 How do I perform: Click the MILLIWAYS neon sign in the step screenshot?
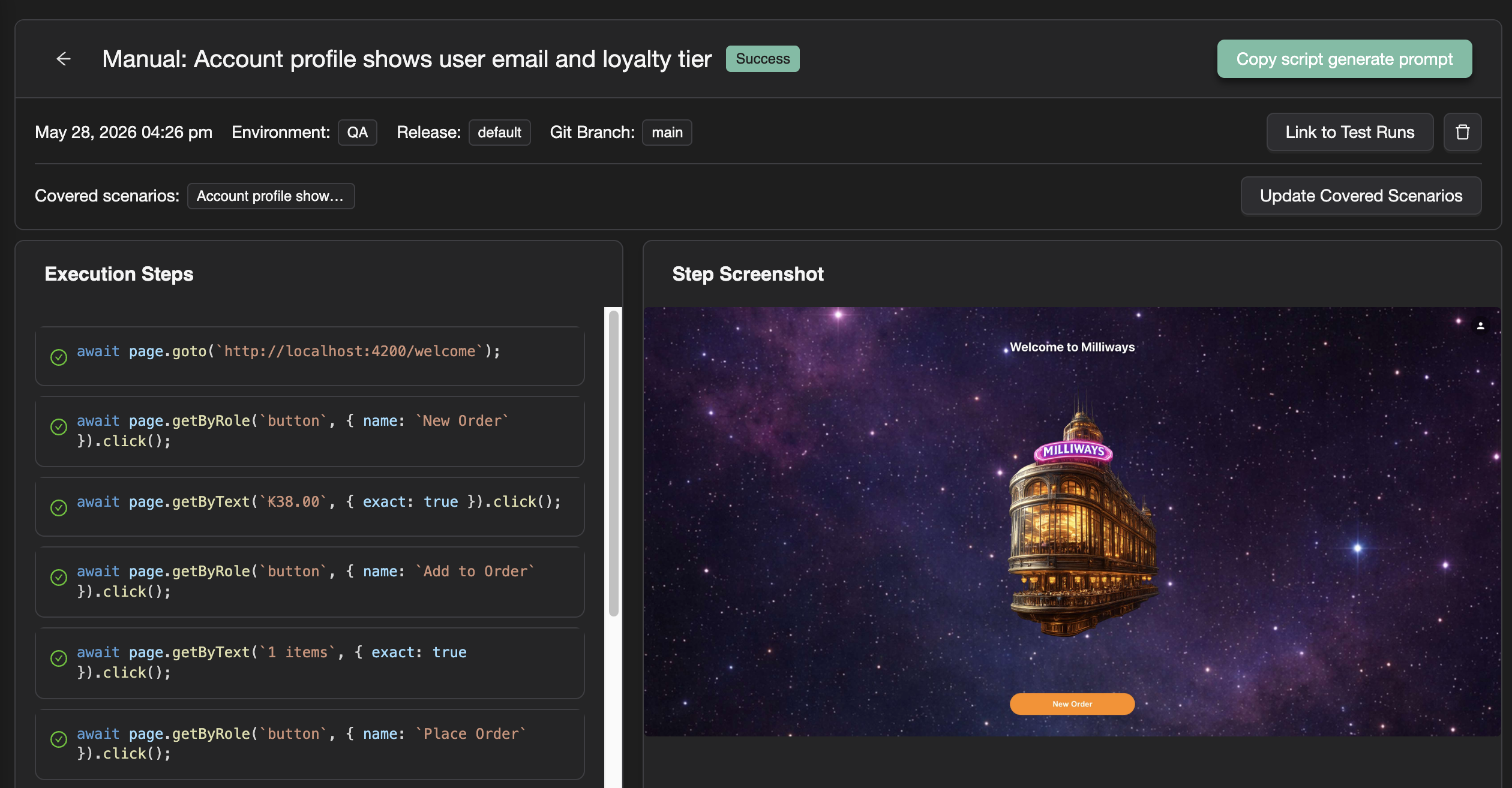tap(1073, 451)
